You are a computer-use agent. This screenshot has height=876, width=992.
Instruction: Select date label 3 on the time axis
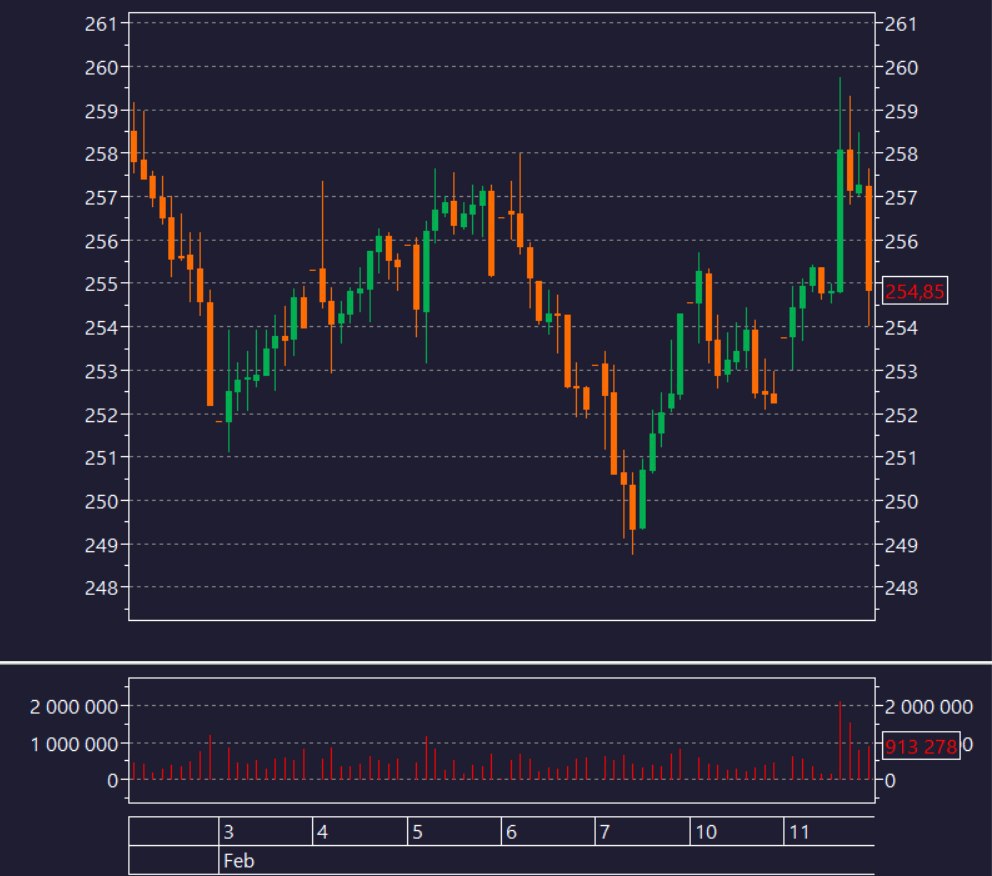pyautogui.click(x=229, y=832)
